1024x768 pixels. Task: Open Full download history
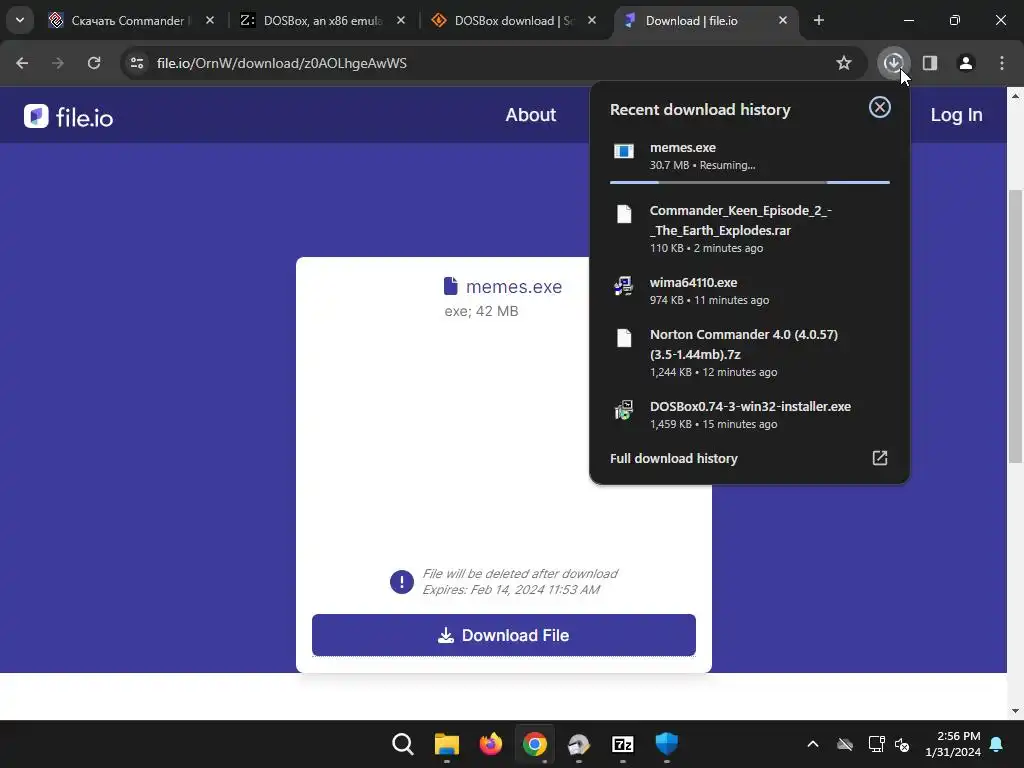click(x=749, y=458)
